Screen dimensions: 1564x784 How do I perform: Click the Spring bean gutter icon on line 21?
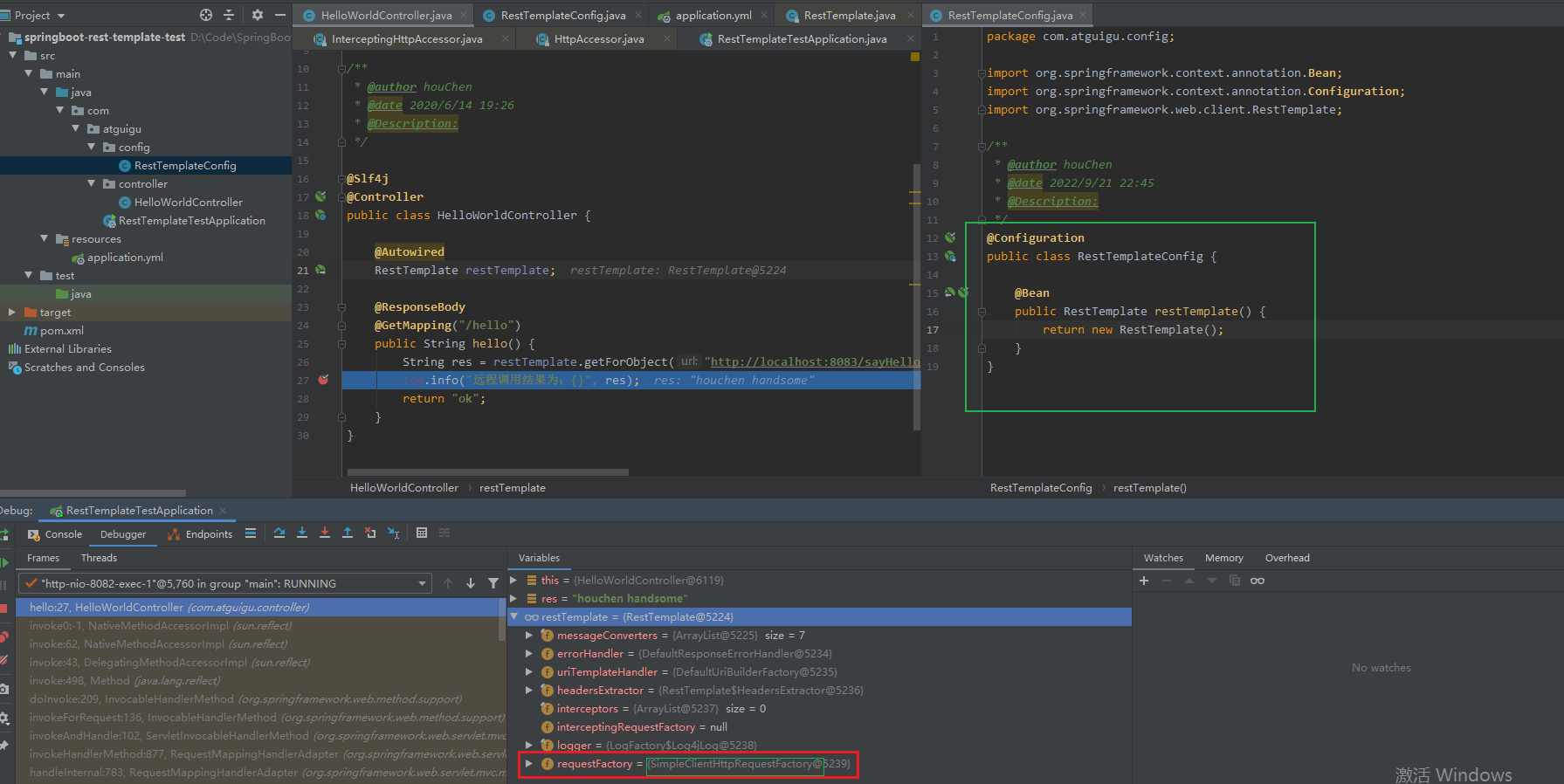(x=320, y=270)
